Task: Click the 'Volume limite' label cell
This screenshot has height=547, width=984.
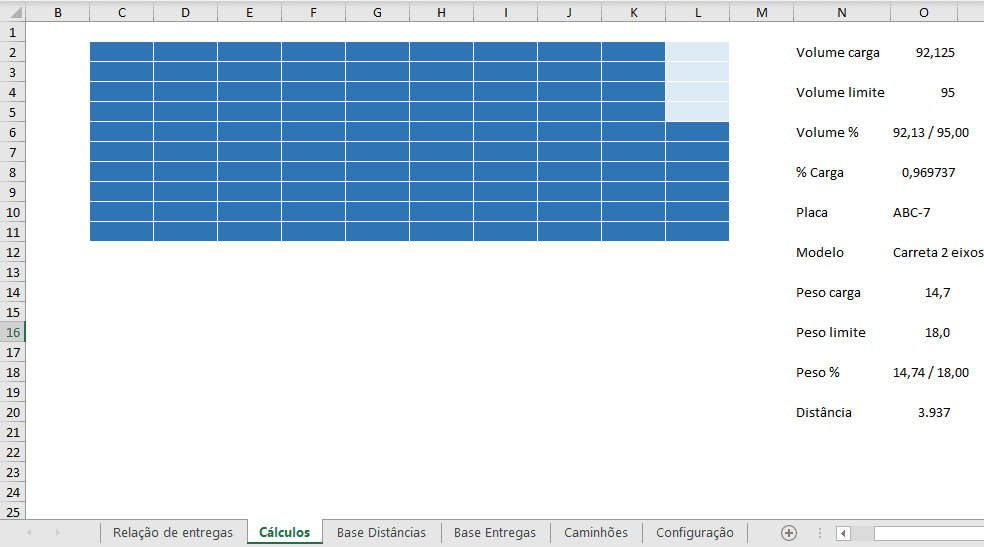Action: (x=840, y=93)
